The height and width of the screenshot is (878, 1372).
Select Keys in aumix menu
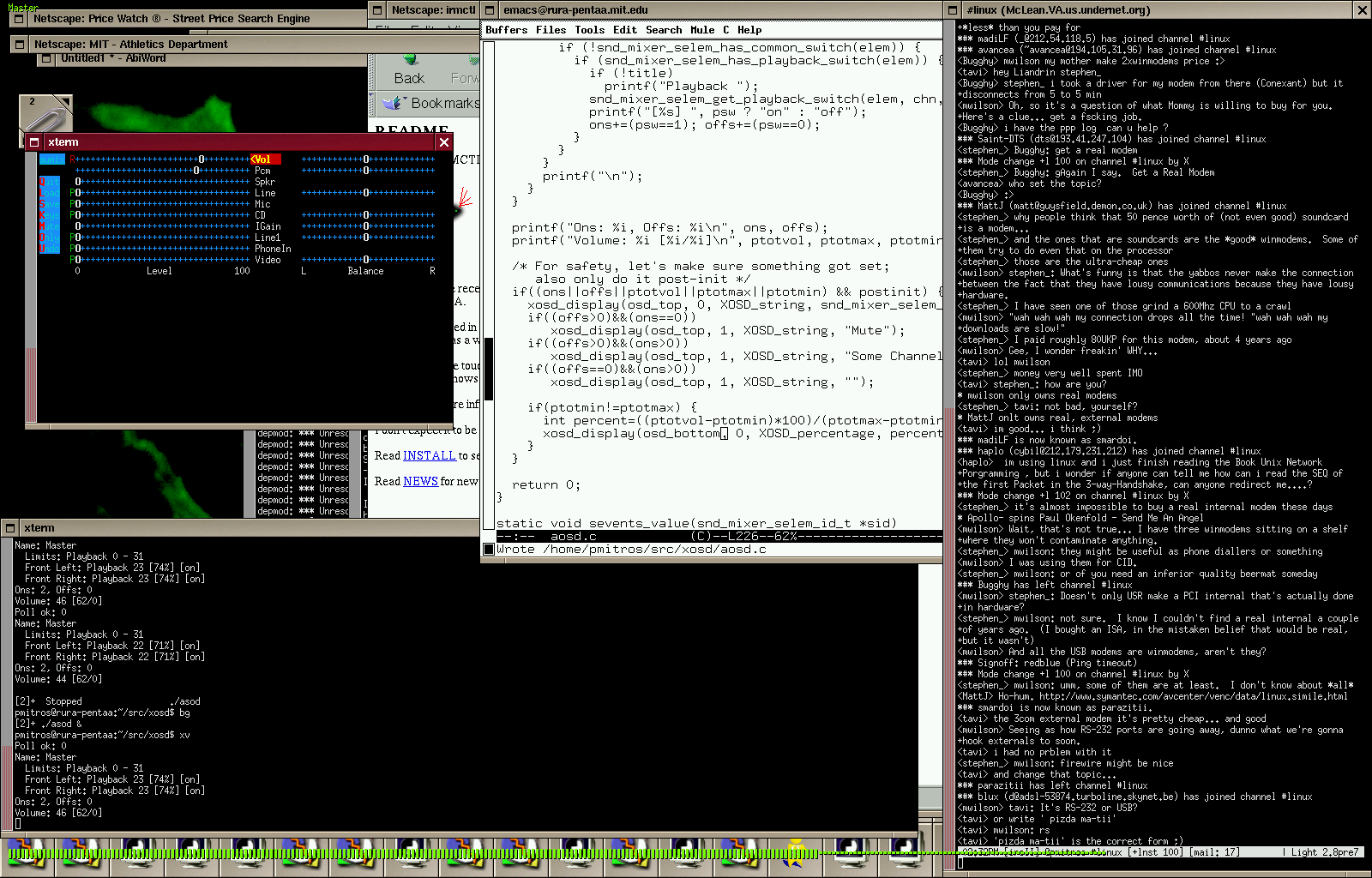coord(50,215)
